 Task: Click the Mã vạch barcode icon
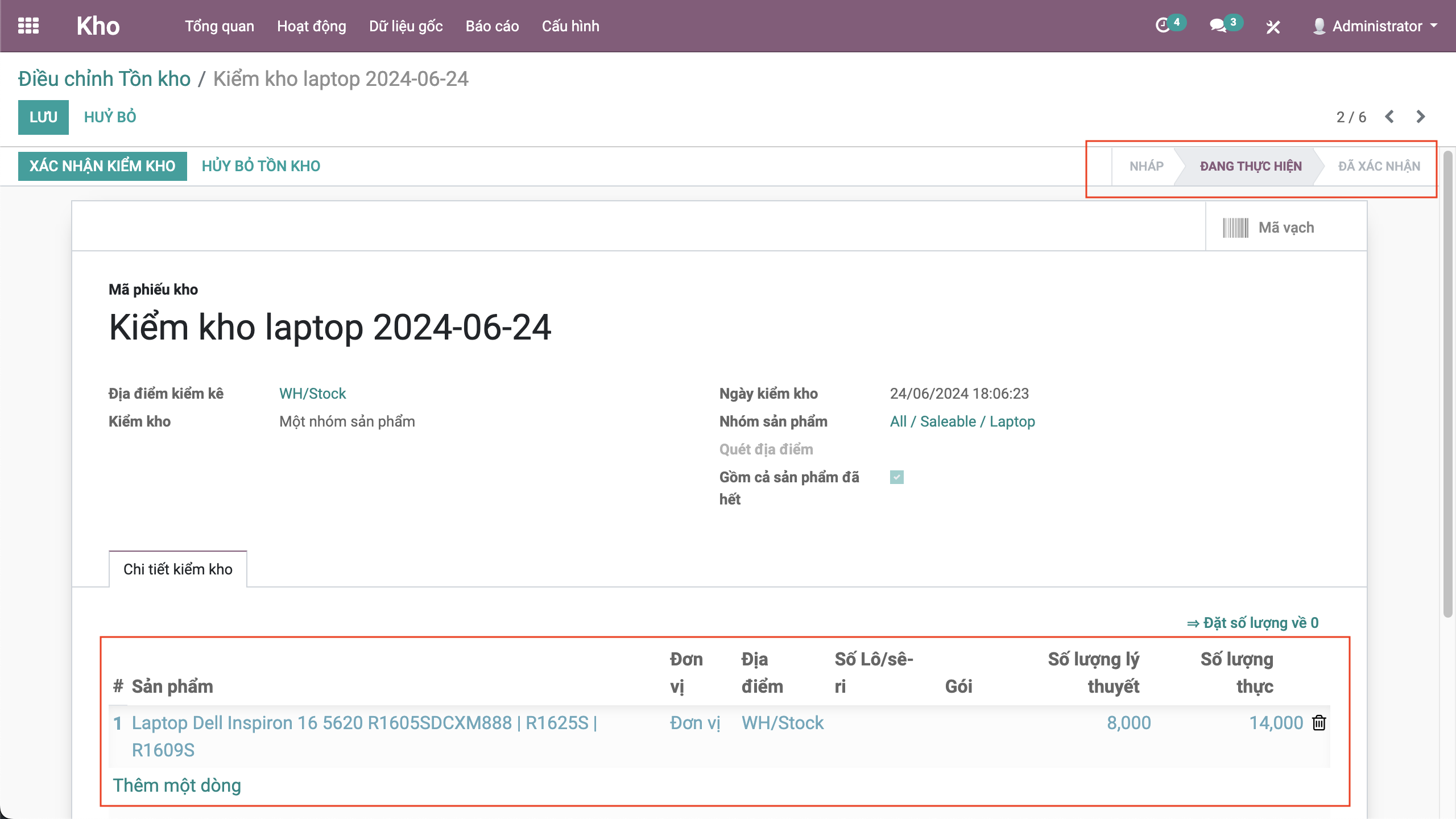tap(1235, 227)
